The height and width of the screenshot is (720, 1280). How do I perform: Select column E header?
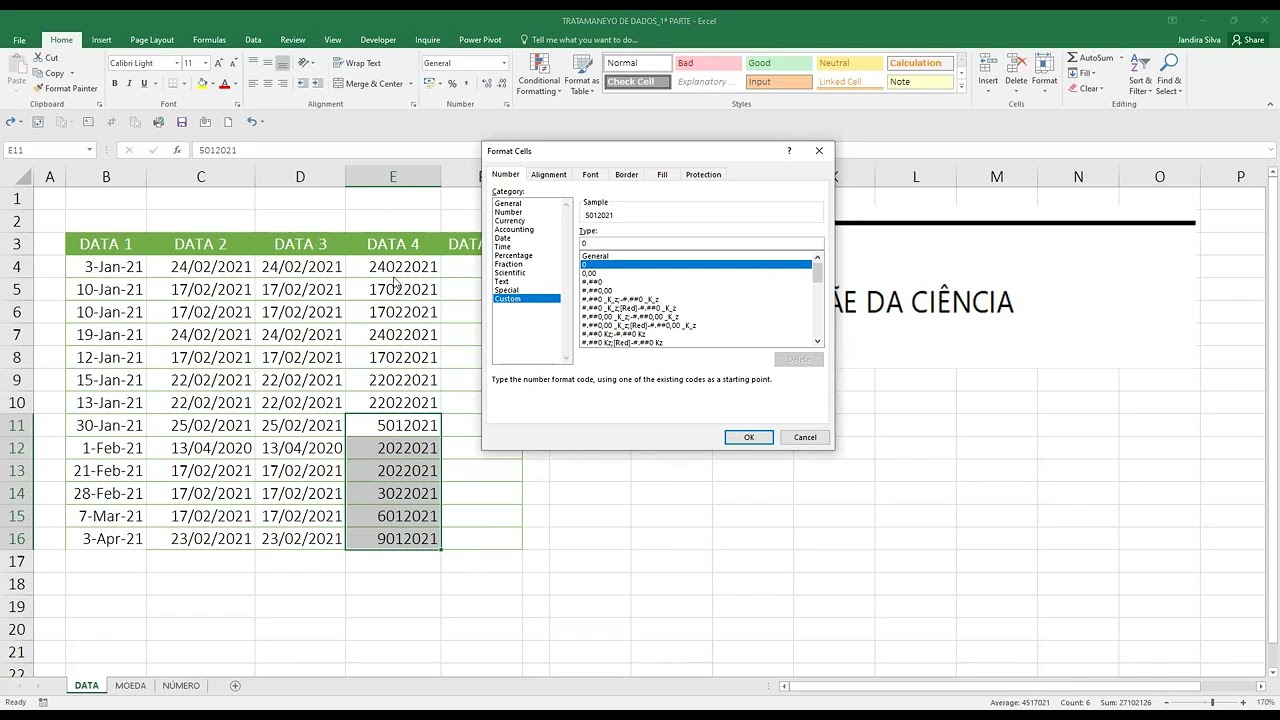(393, 177)
